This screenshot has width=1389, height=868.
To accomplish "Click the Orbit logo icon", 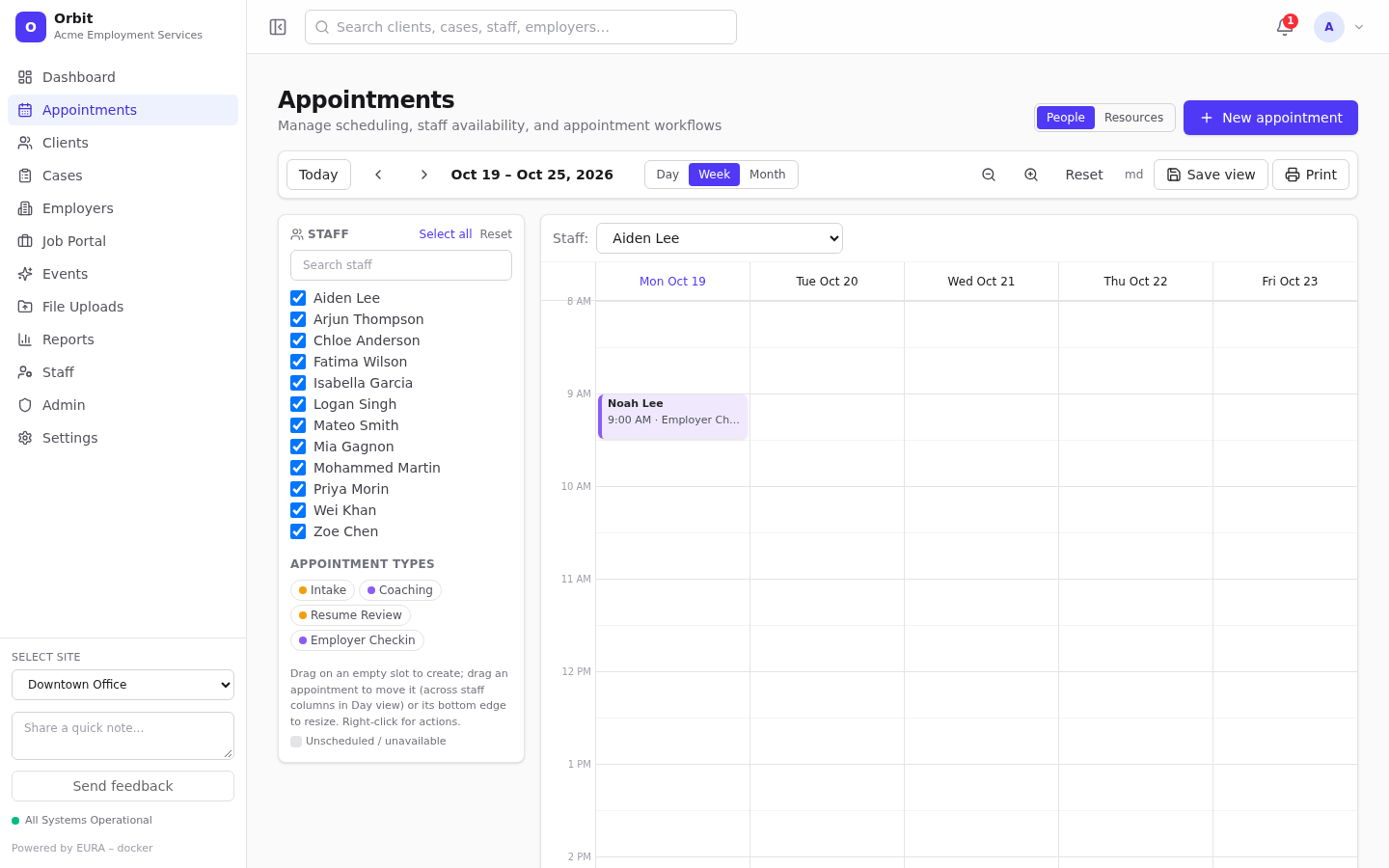I will tap(31, 27).
